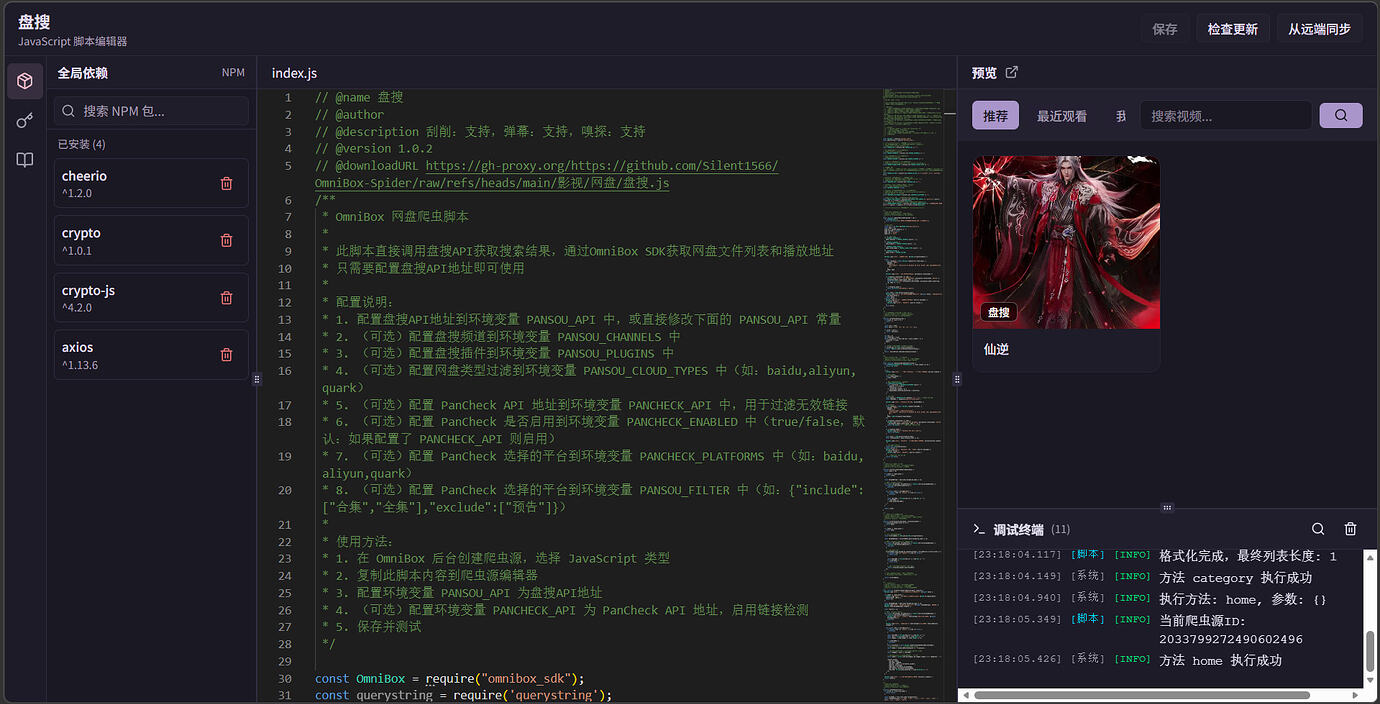Delete the crypto-js package
The image size is (1380, 704).
pos(226,298)
